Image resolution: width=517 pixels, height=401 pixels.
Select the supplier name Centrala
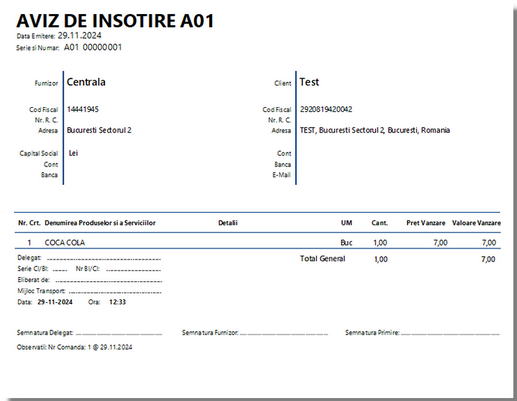[86, 82]
